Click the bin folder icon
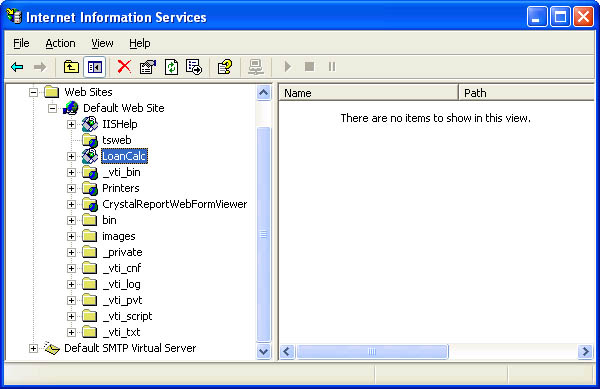600x389 pixels. click(90, 220)
